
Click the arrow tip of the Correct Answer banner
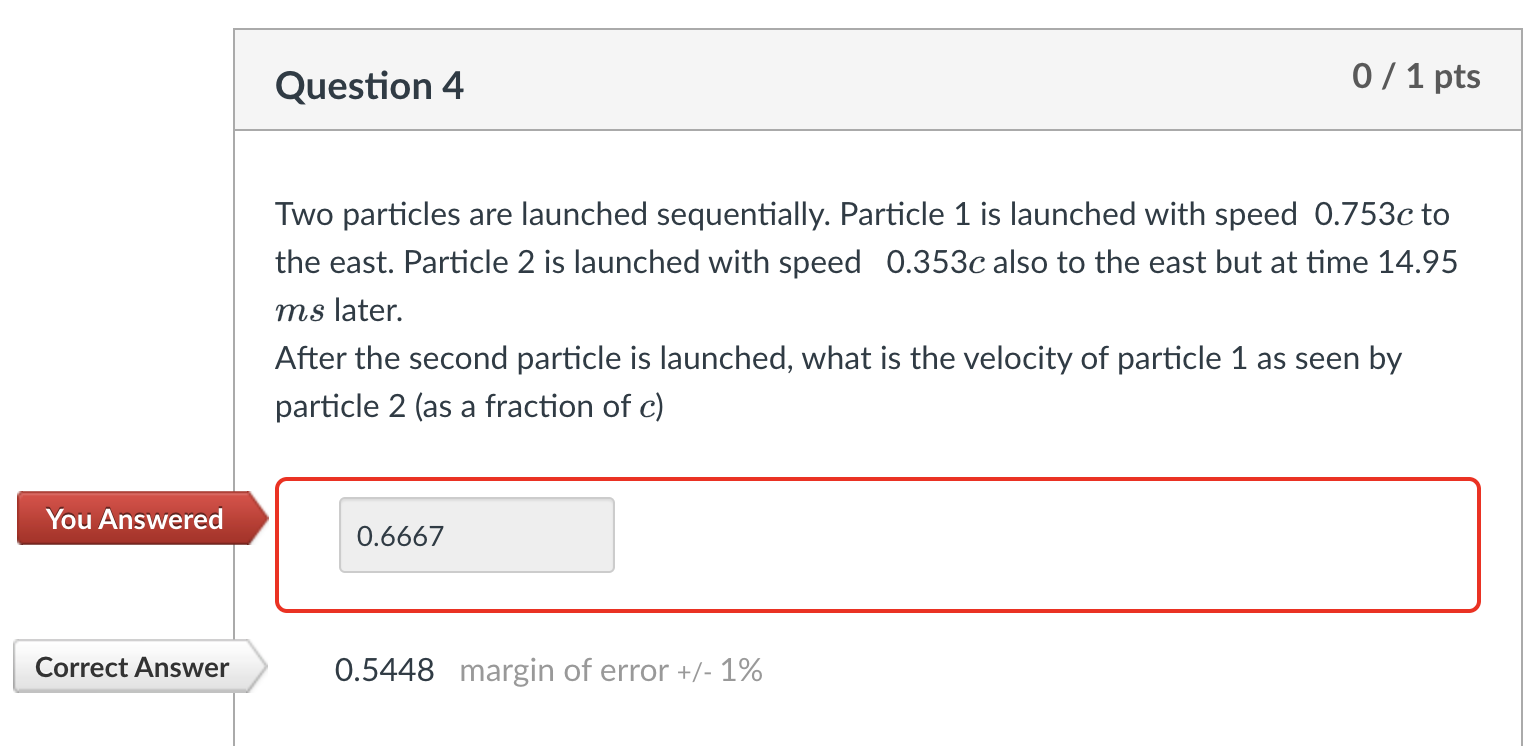click(x=262, y=667)
